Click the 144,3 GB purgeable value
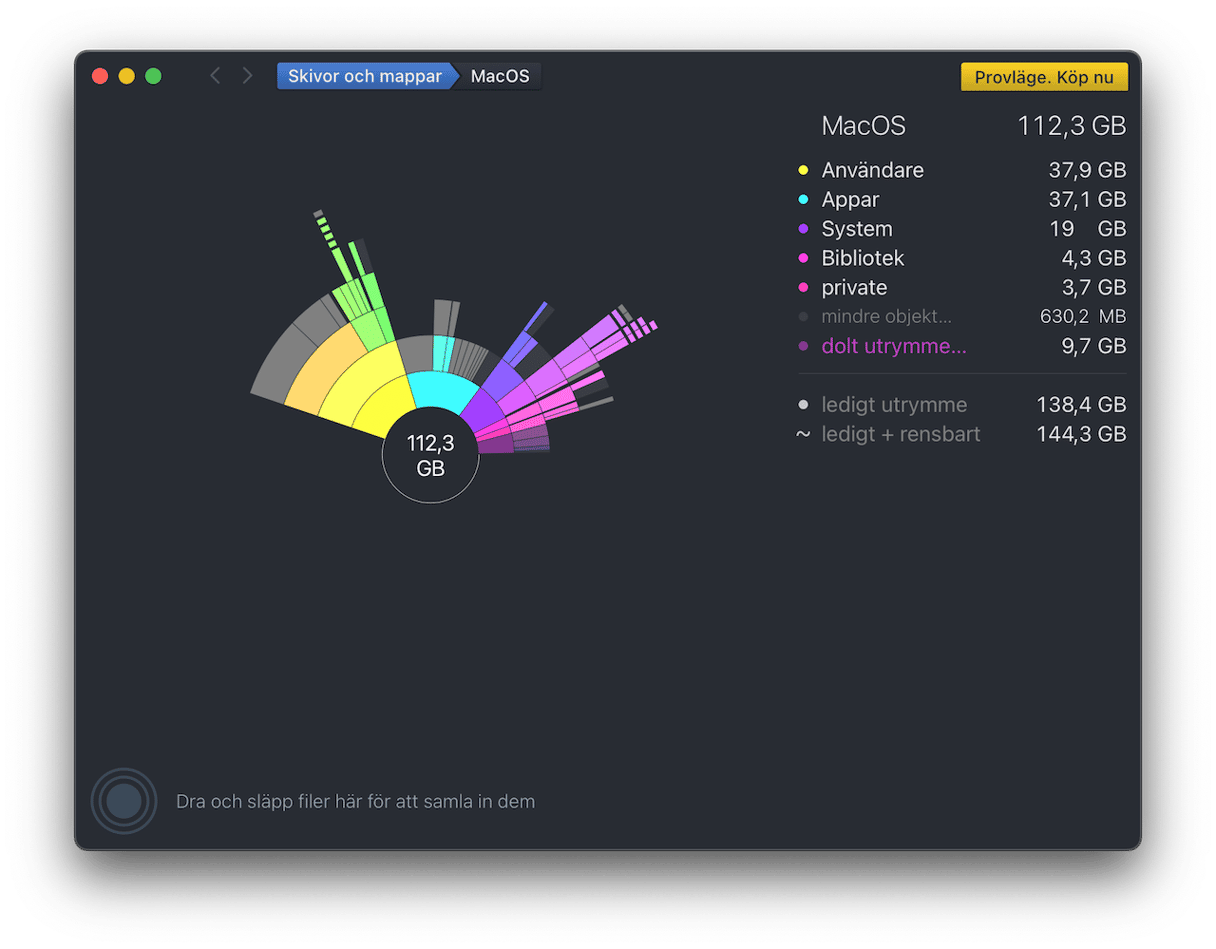 click(x=1081, y=434)
